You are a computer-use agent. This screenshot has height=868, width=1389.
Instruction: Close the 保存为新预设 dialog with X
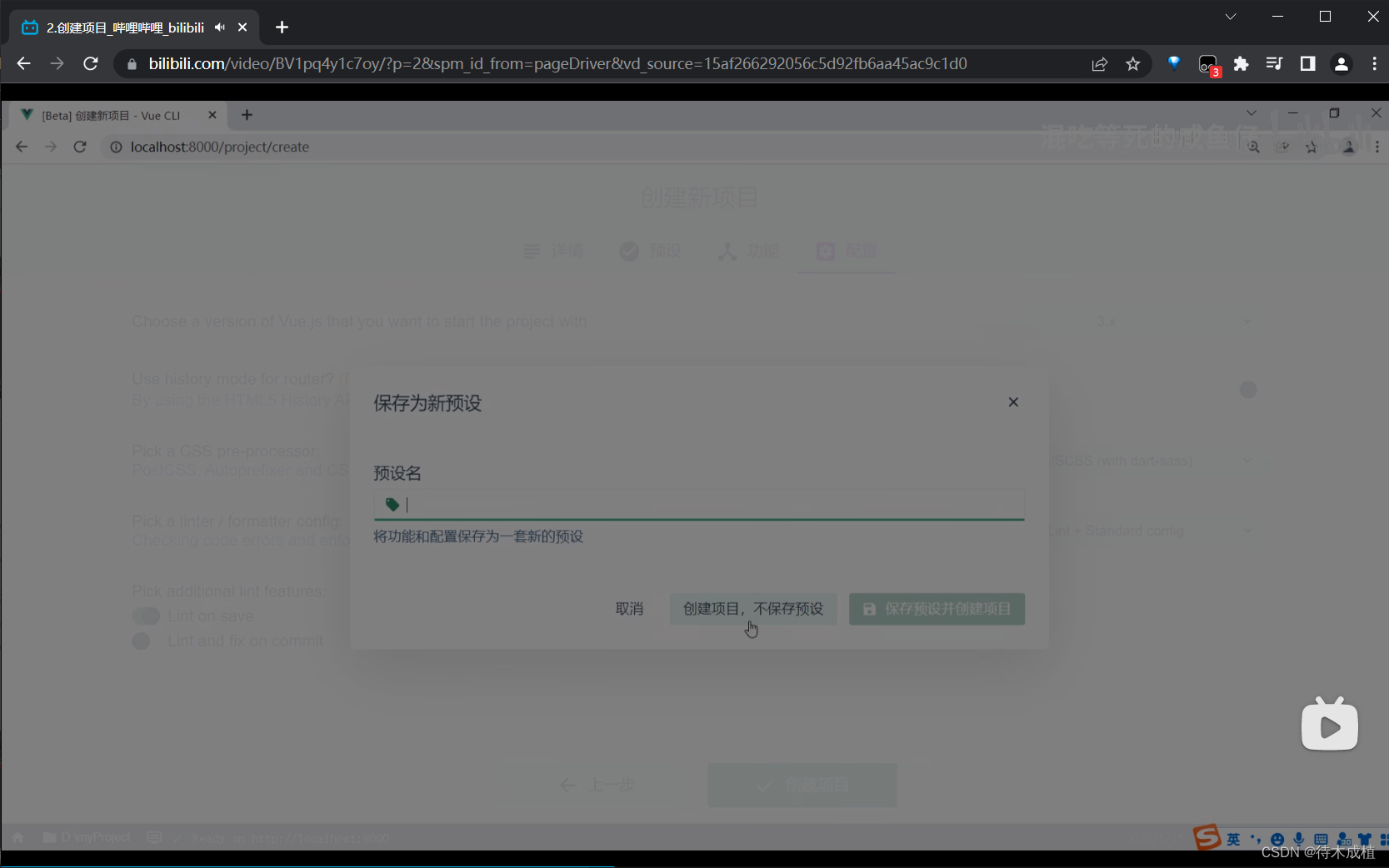point(1013,402)
